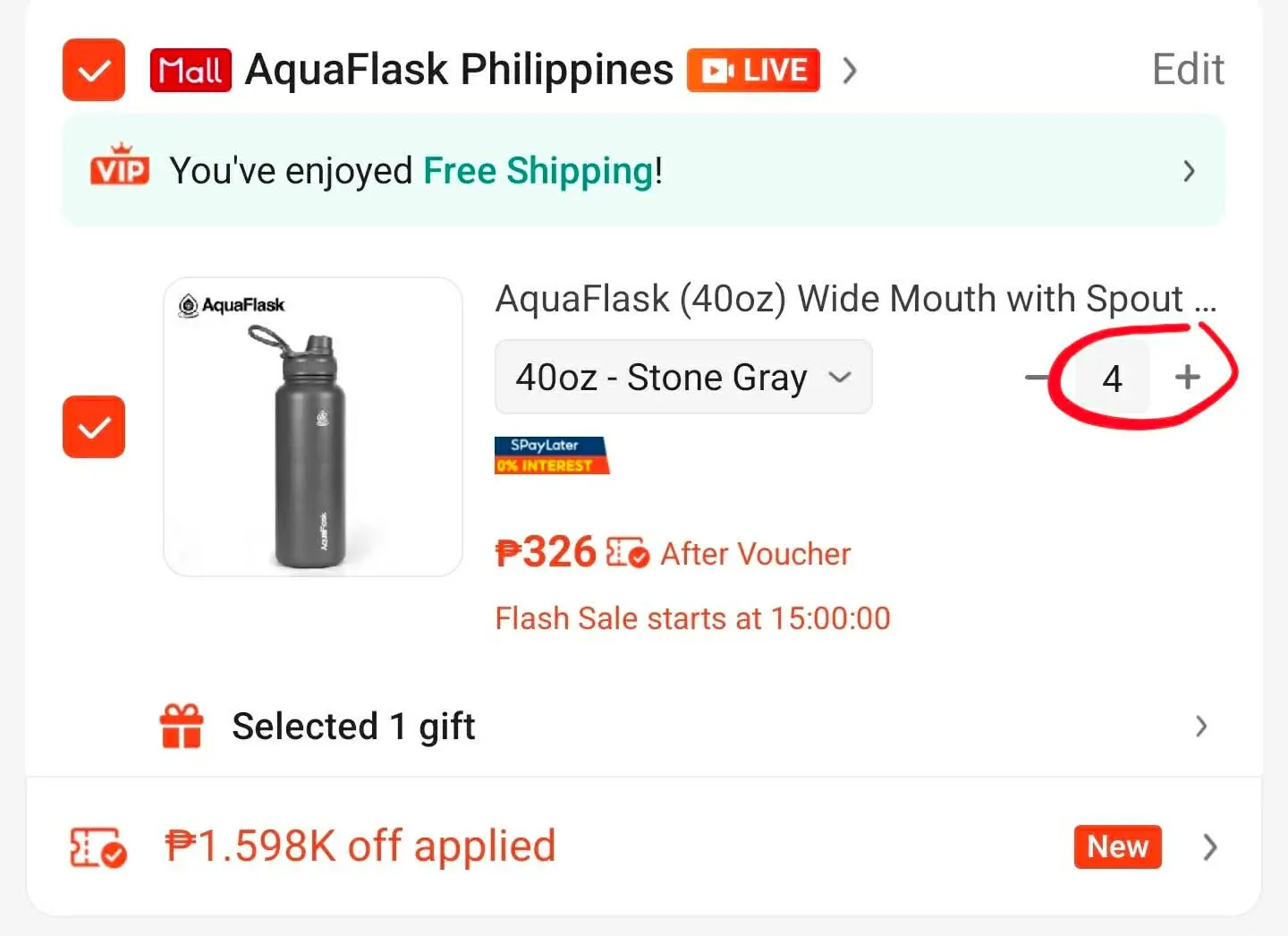This screenshot has height=936, width=1288.
Task: Decrease quantity with the minus button
Action: pyautogui.click(x=1038, y=377)
